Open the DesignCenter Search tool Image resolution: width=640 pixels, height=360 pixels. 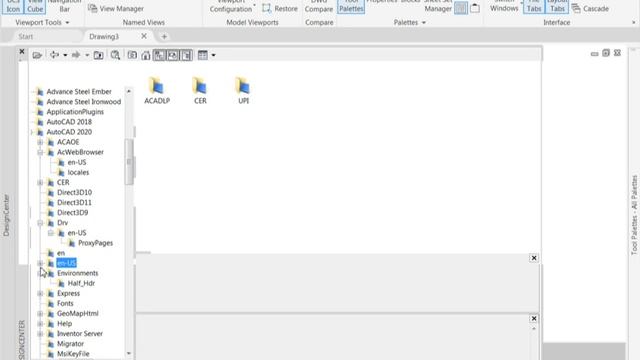click(115, 55)
